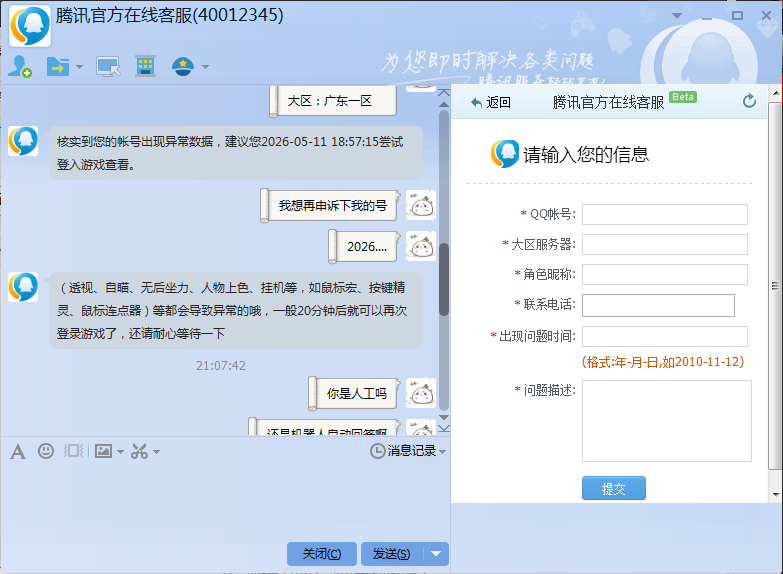Insert a picture via the image icon
The width and height of the screenshot is (783, 574).
pyautogui.click(x=103, y=451)
